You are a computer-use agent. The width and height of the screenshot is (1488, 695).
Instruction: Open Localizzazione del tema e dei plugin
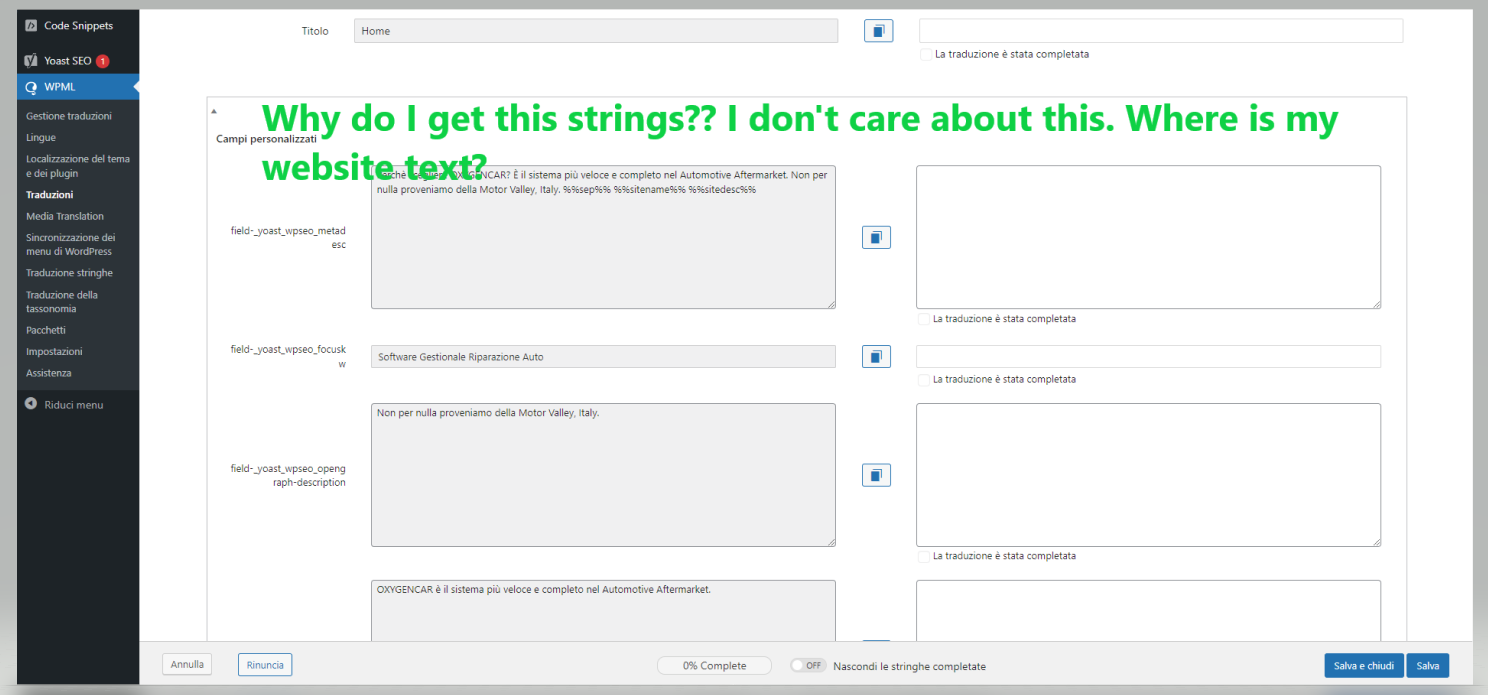click(x=78, y=166)
